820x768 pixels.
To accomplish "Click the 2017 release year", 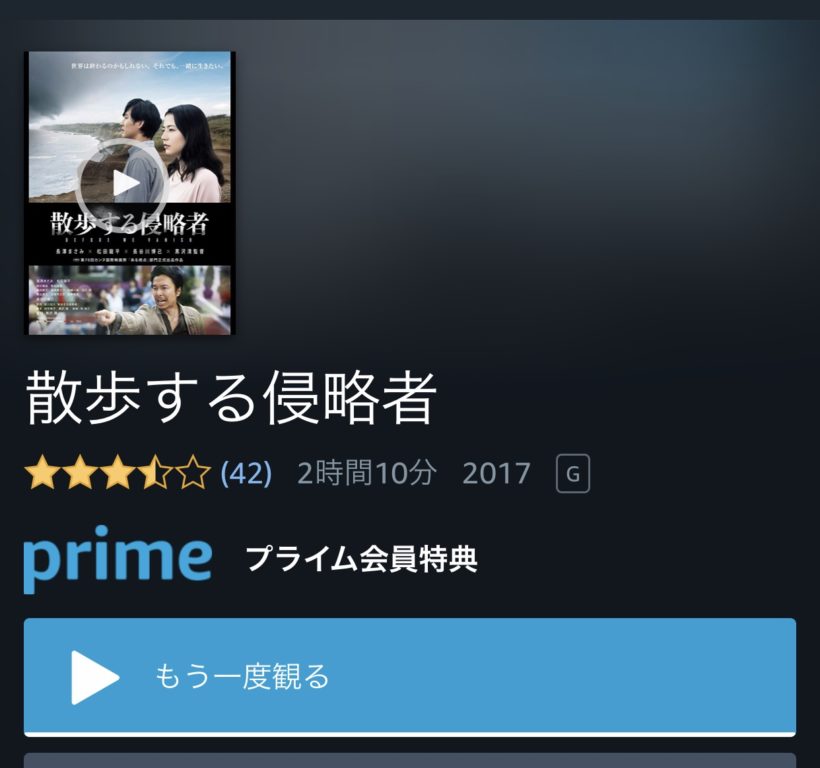I will click(496, 474).
